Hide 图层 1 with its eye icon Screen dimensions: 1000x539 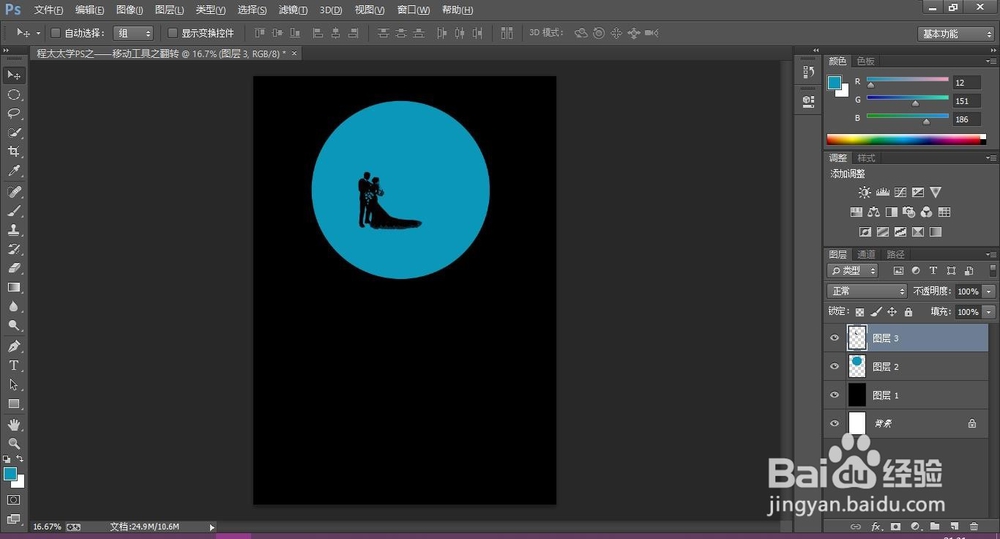click(834, 395)
